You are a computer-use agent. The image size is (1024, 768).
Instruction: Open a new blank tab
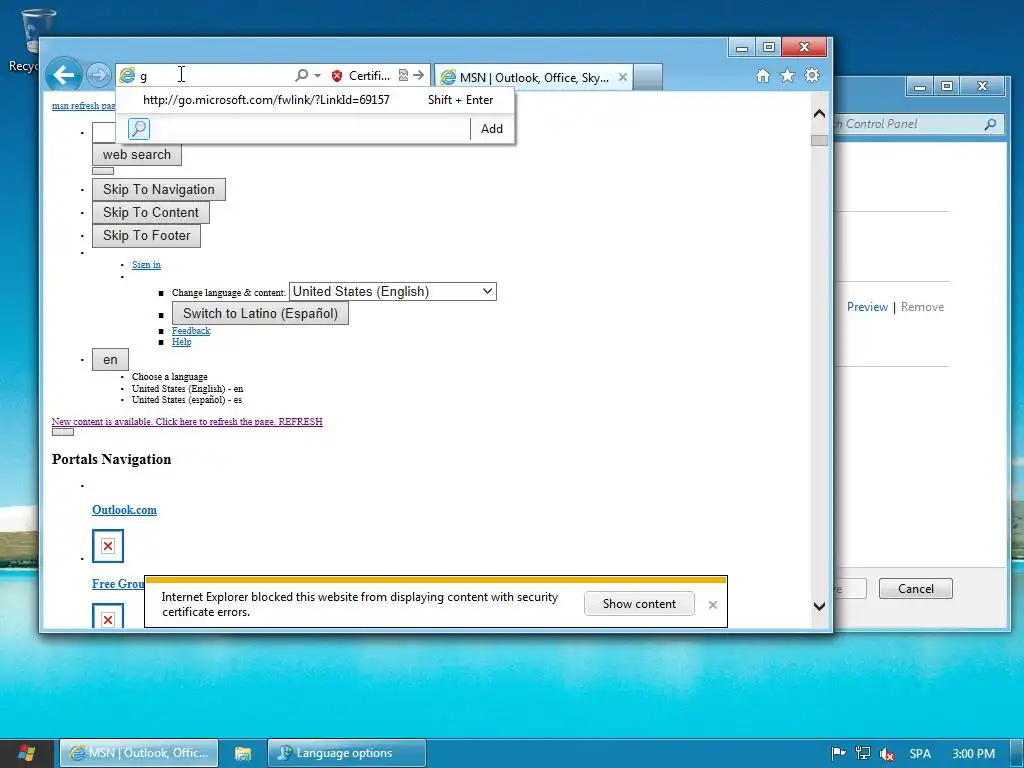[x=648, y=77]
